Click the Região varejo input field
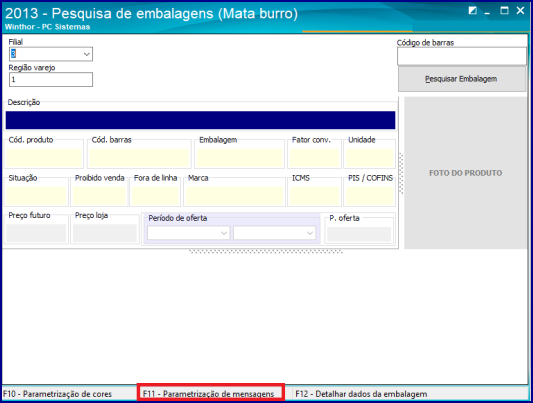This screenshot has width=533, height=403. click(51, 80)
